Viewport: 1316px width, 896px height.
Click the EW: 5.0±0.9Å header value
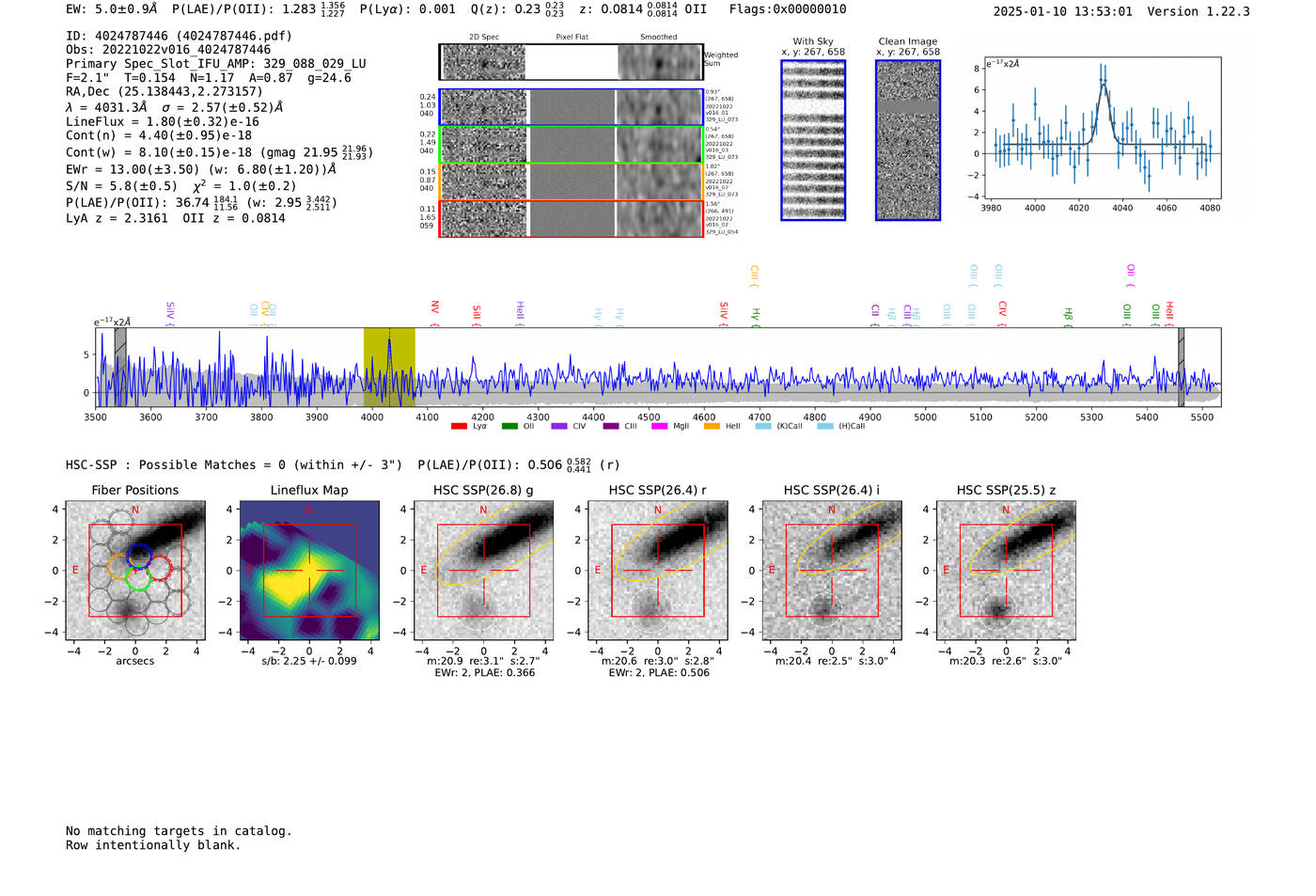(111, 9)
